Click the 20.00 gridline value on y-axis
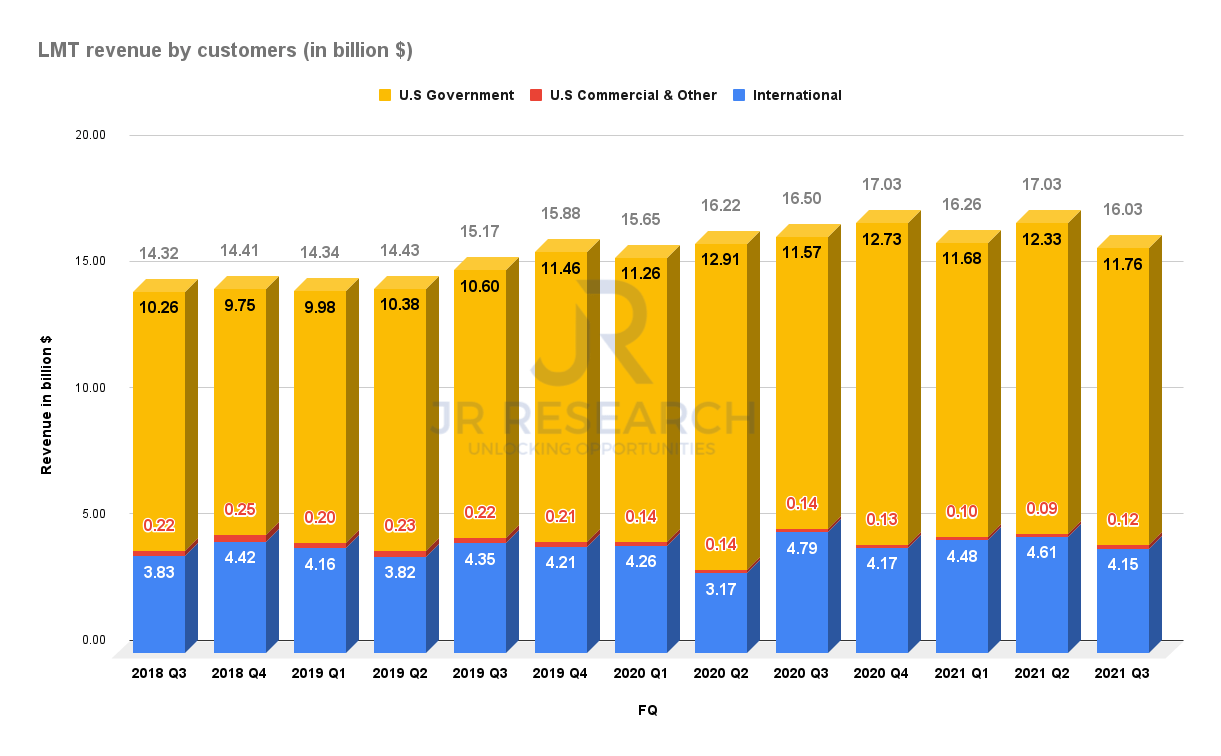The height and width of the screenshot is (756, 1221). point(88,133)
